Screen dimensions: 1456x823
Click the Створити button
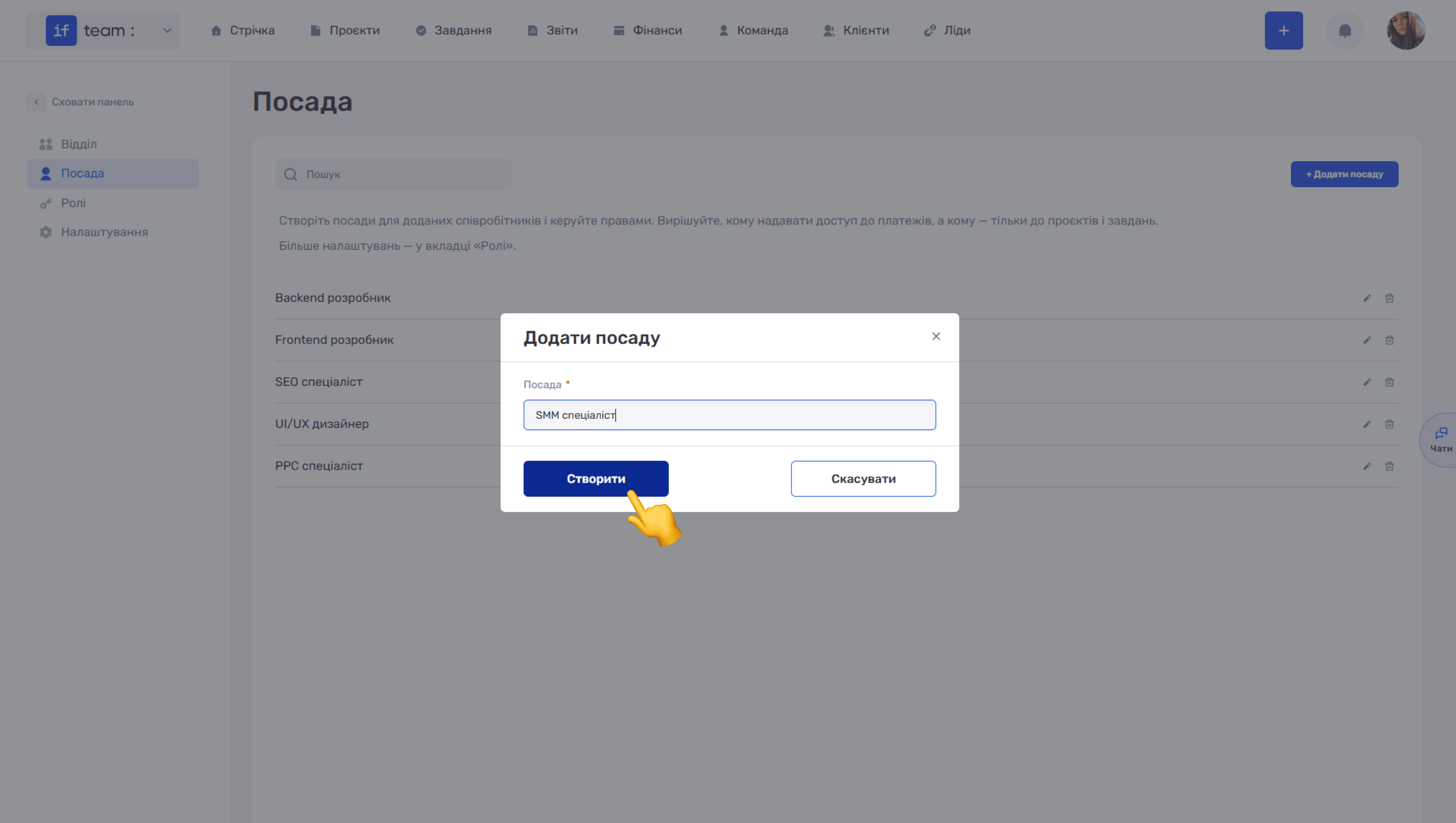(x=596, y=479)
